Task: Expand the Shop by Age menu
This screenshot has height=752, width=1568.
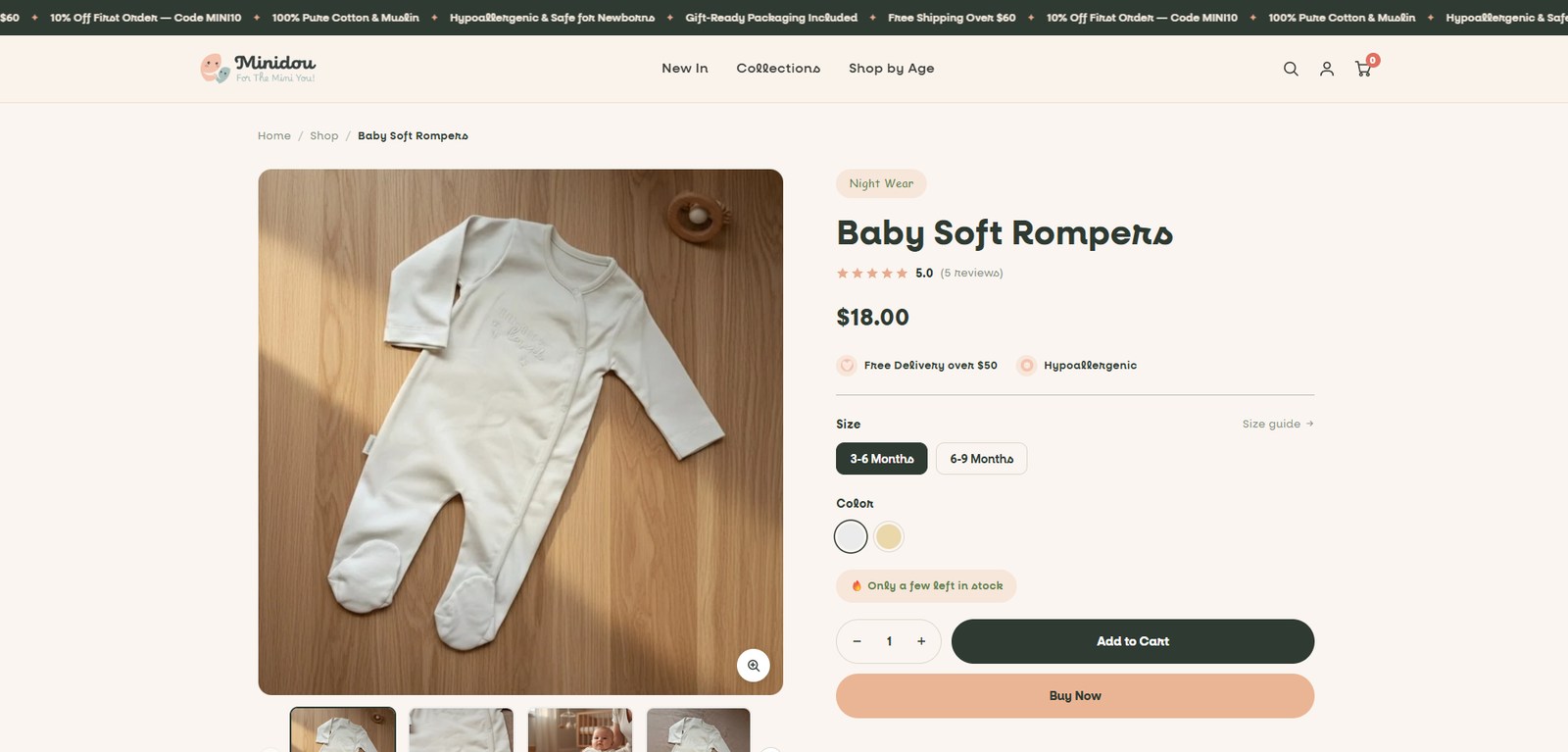Action: pyautogui.click(x=892, y=69)
